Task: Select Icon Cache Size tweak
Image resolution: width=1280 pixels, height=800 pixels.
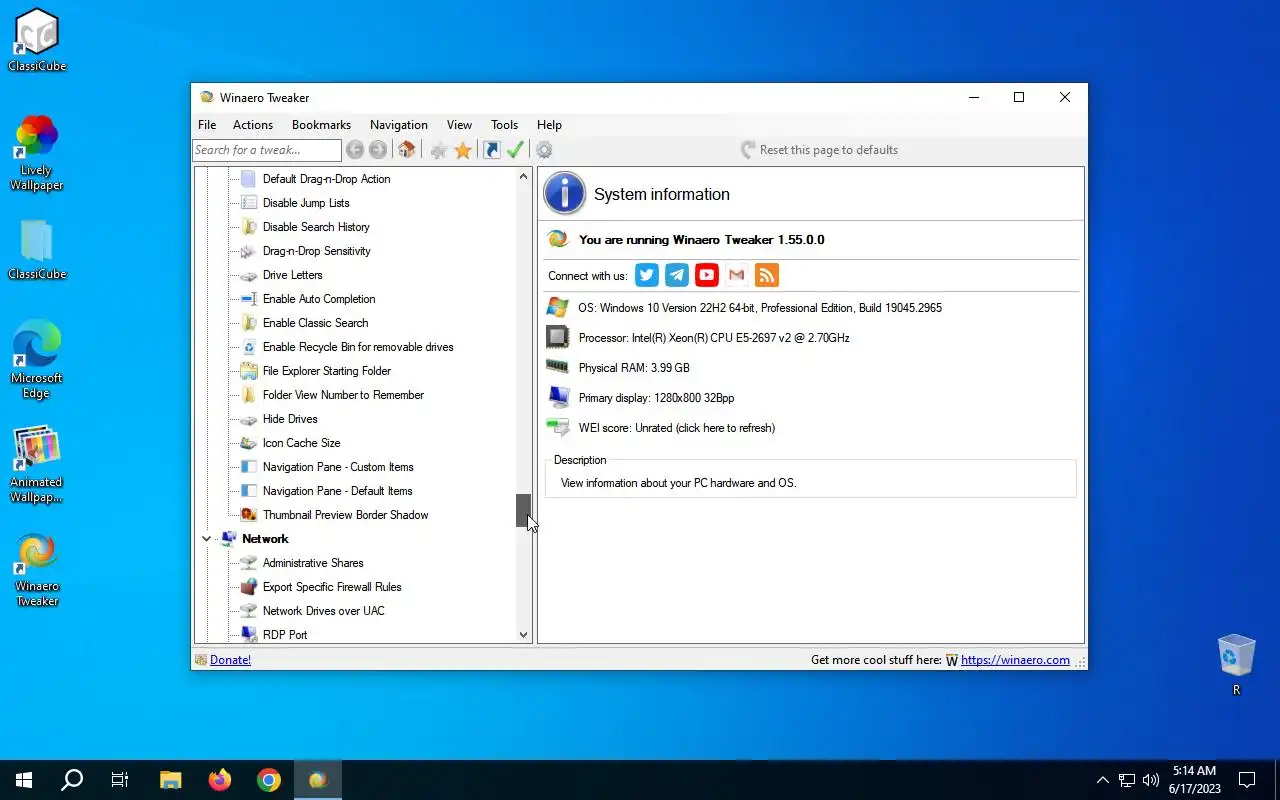Action: pos(301,443)
